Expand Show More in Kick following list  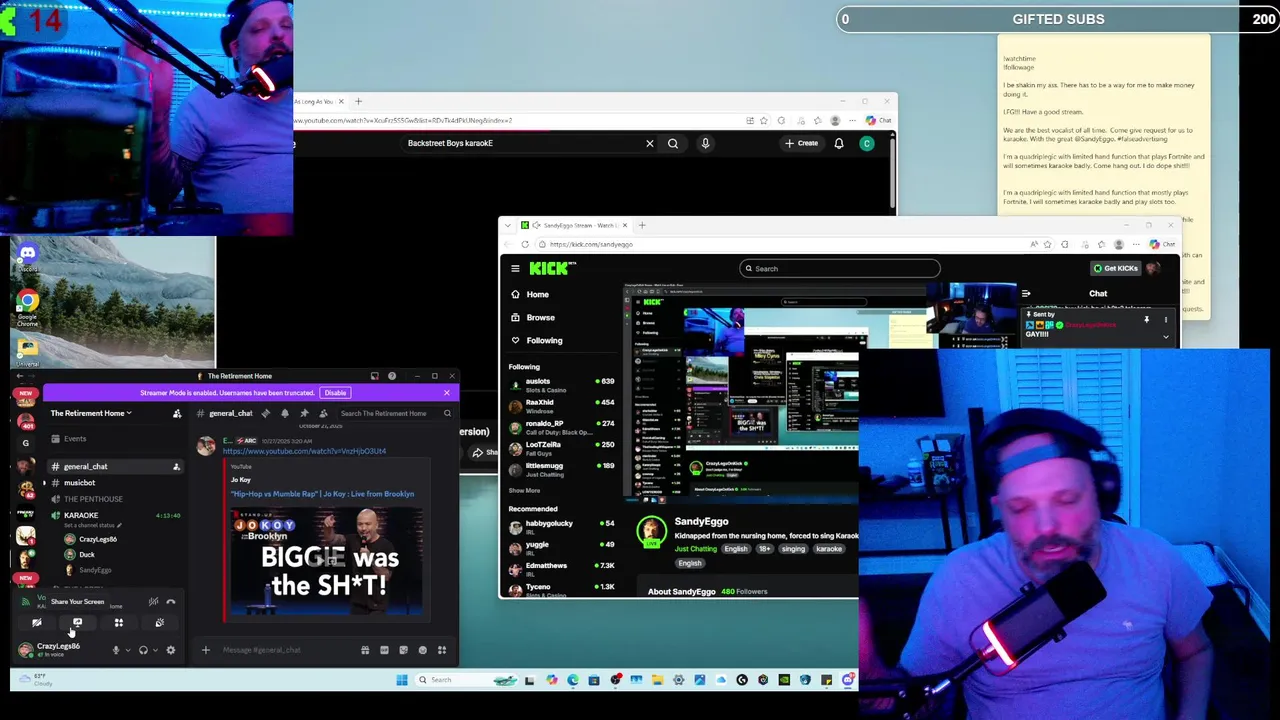pyautogui.click(x=524, y=491)
